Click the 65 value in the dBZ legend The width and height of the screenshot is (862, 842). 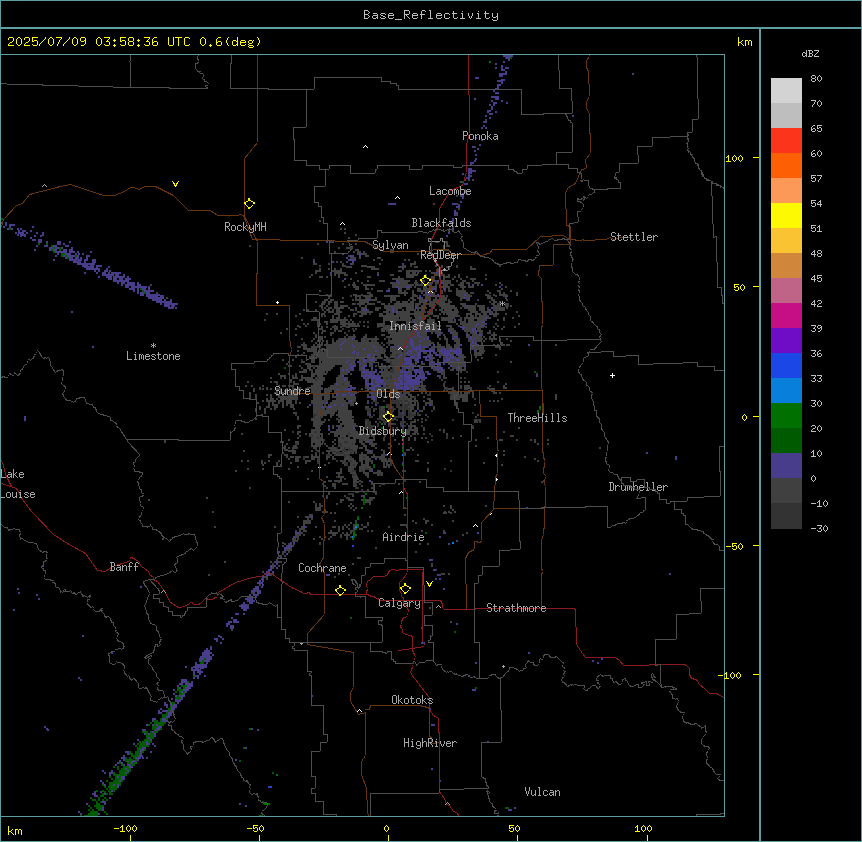tap(816, 129)
